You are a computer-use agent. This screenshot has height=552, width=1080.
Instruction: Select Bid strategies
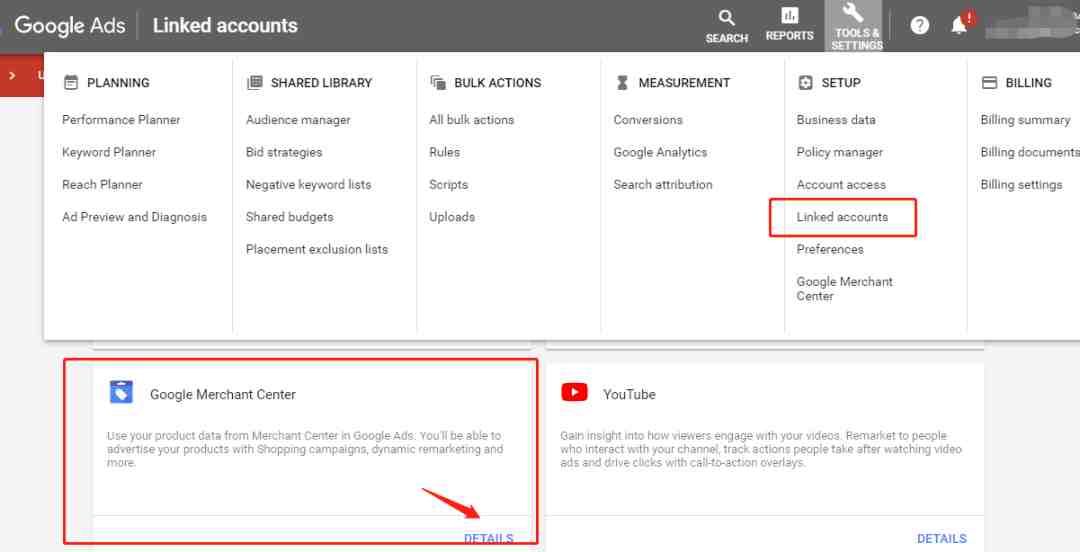284,152
